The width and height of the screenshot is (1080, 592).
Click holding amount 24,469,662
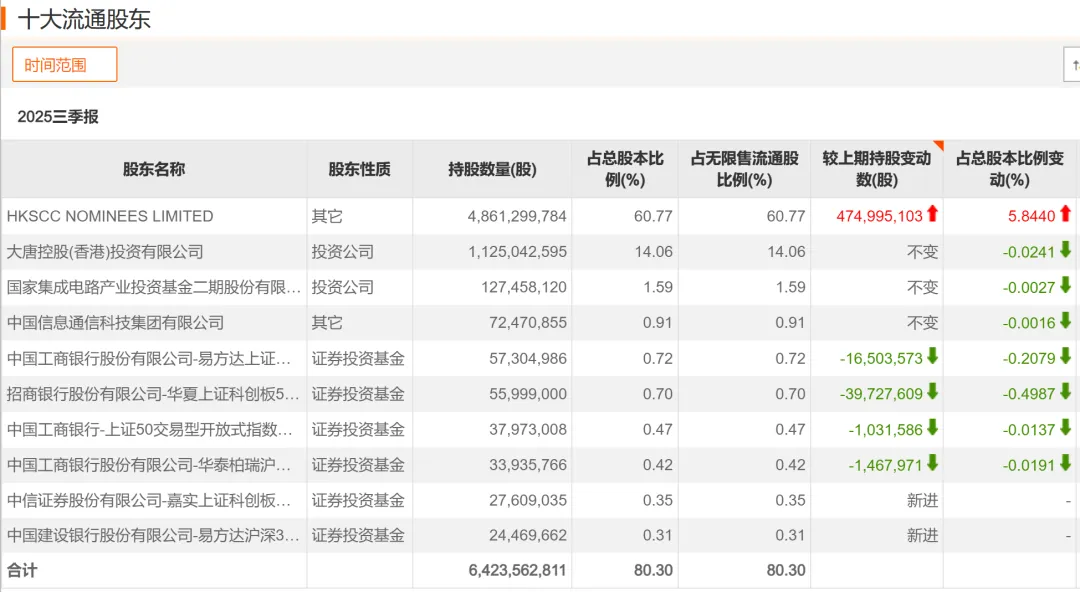[528, 535]
